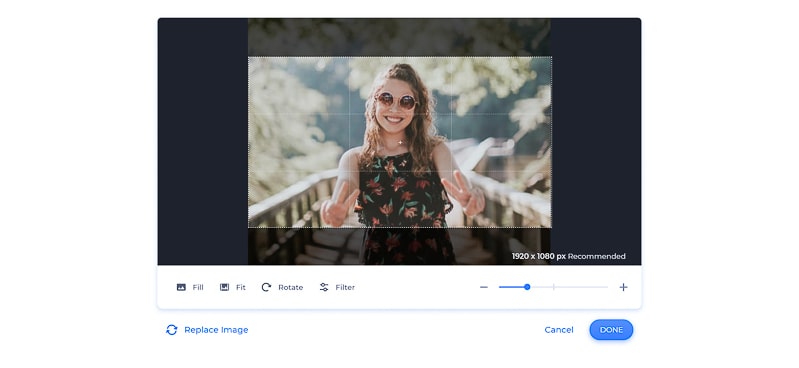Zoom out with the minus icon

pos(484,287)
